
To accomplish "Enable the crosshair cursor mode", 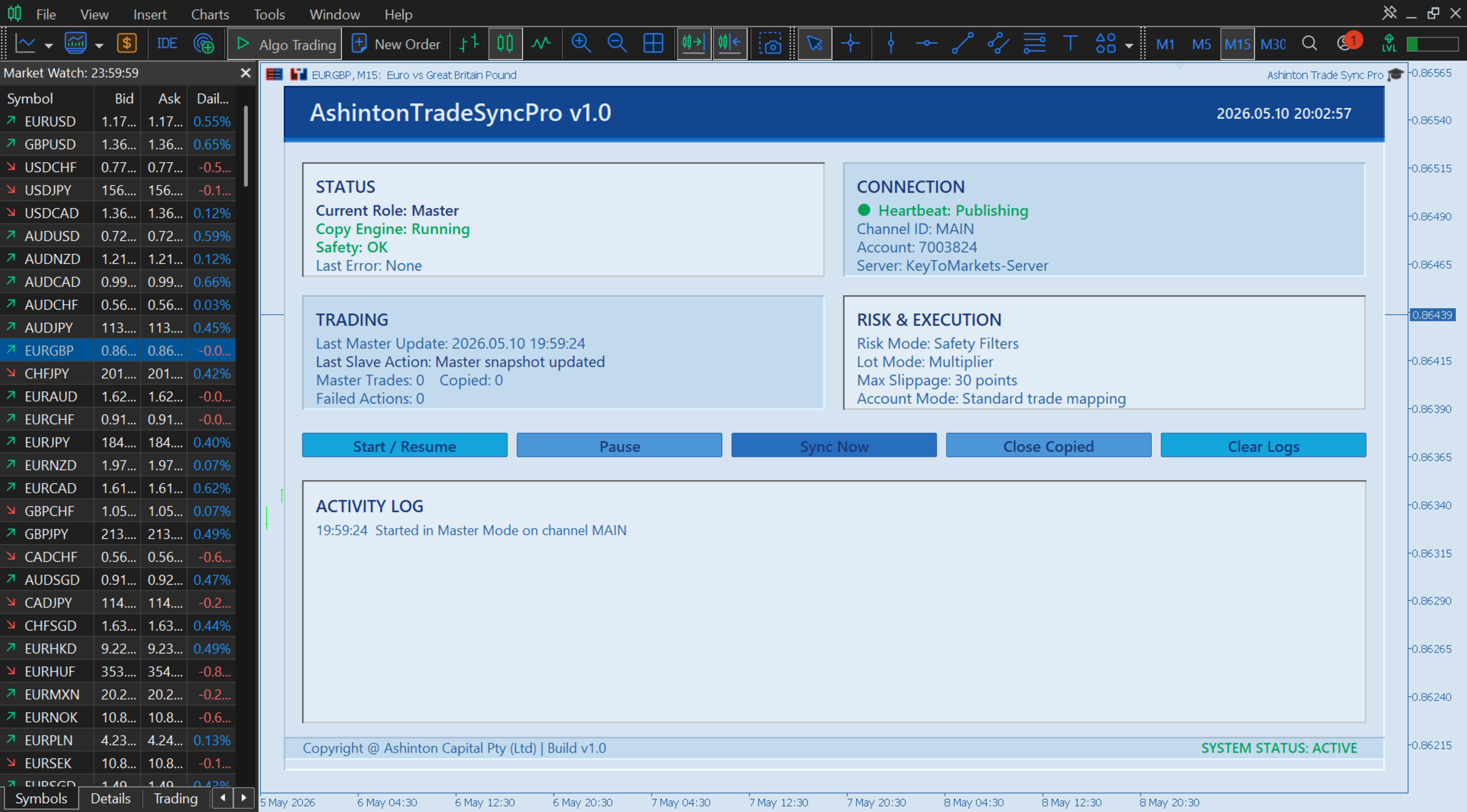I will tap(850, 44).
